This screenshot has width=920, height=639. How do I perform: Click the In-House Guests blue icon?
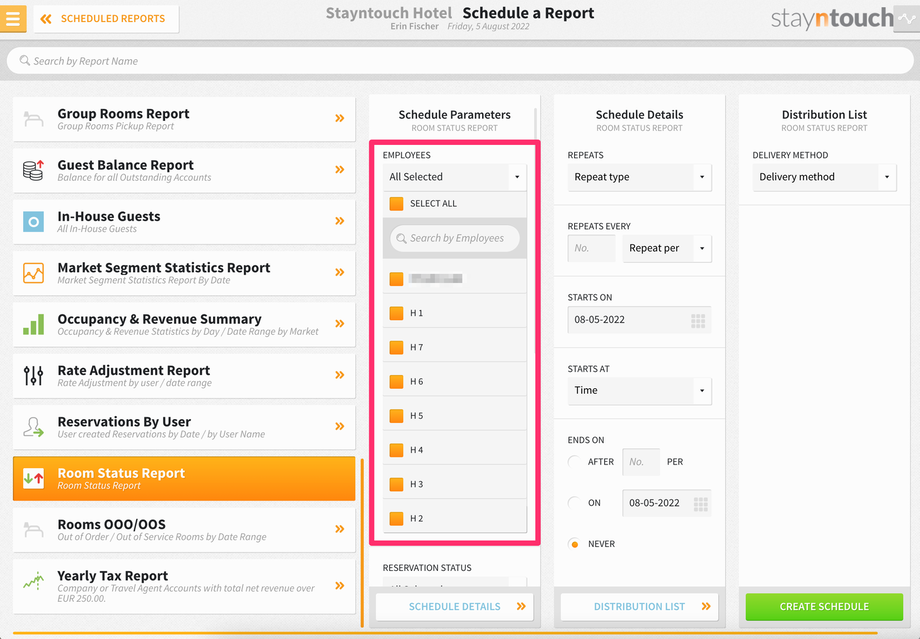[x=33, y=222]
